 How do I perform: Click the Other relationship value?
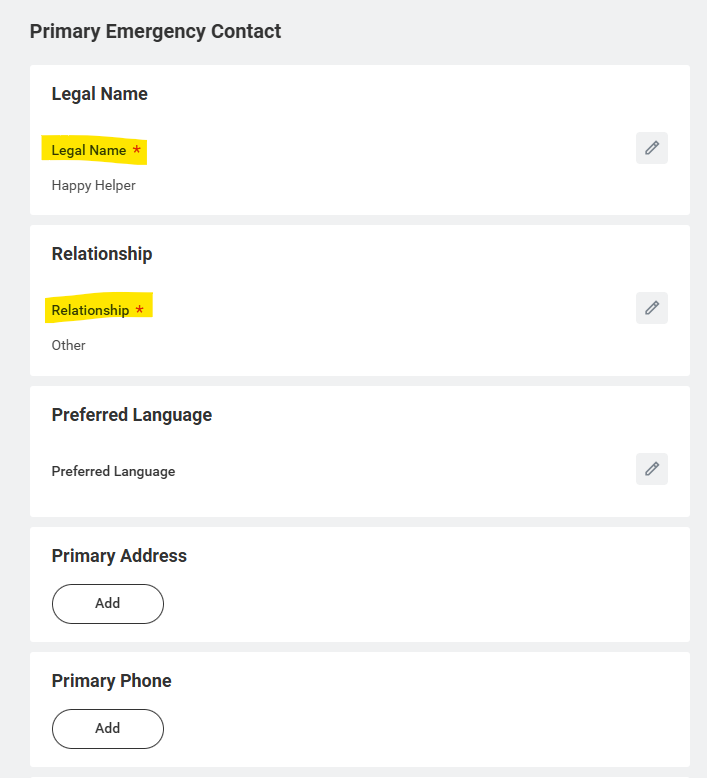(69, 345)
